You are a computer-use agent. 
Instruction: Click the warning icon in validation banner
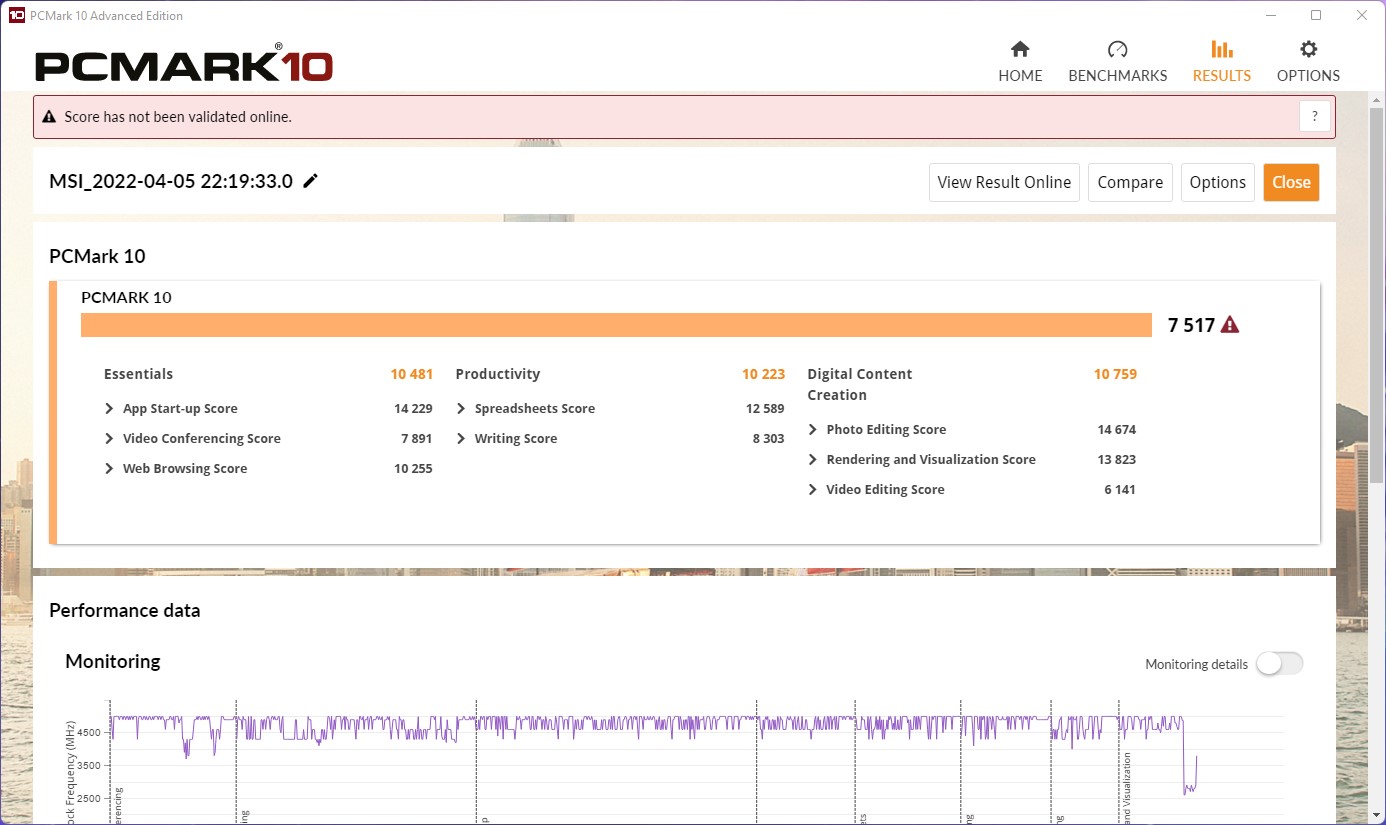click(x=49, y=117)
